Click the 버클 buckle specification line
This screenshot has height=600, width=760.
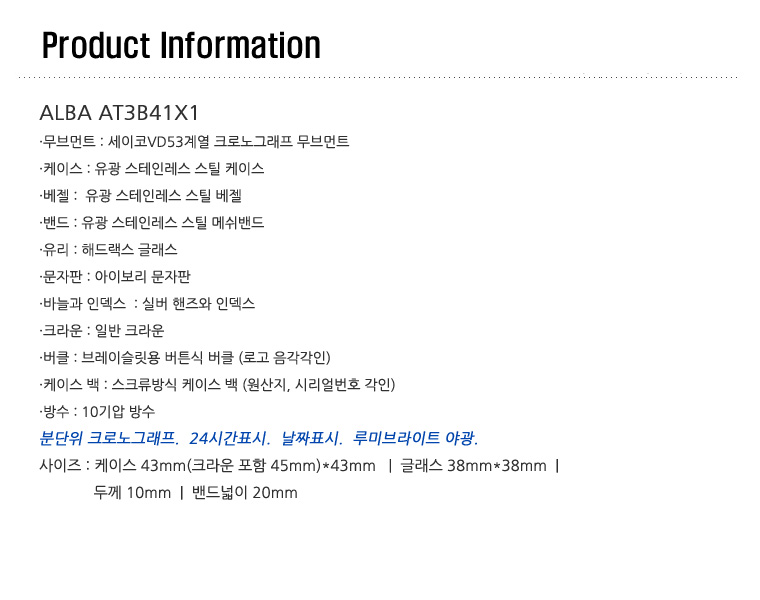click(x=185, y=358)
